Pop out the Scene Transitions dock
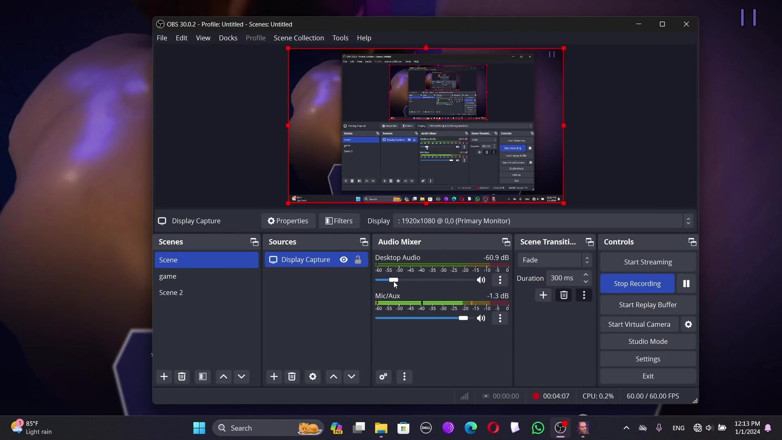The image size is (782, 440). (590, 242)
